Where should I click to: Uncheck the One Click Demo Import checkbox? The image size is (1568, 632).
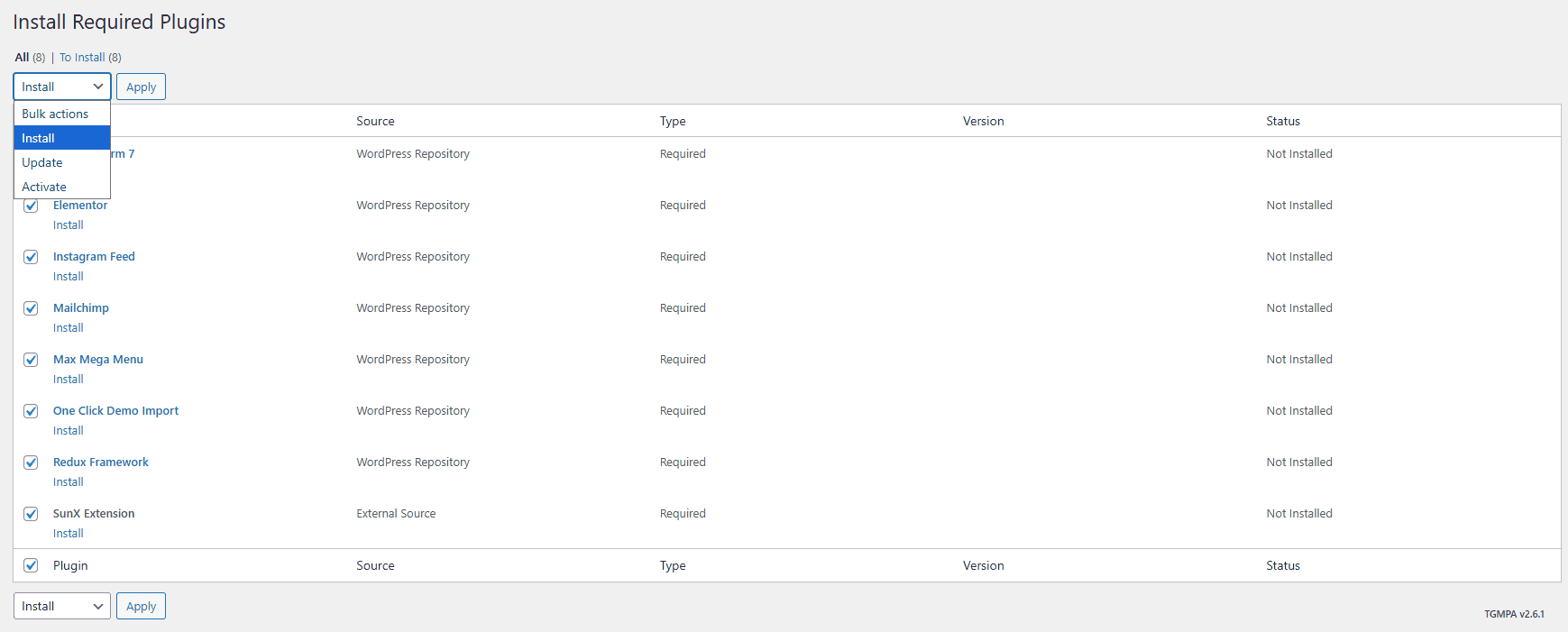31,411
